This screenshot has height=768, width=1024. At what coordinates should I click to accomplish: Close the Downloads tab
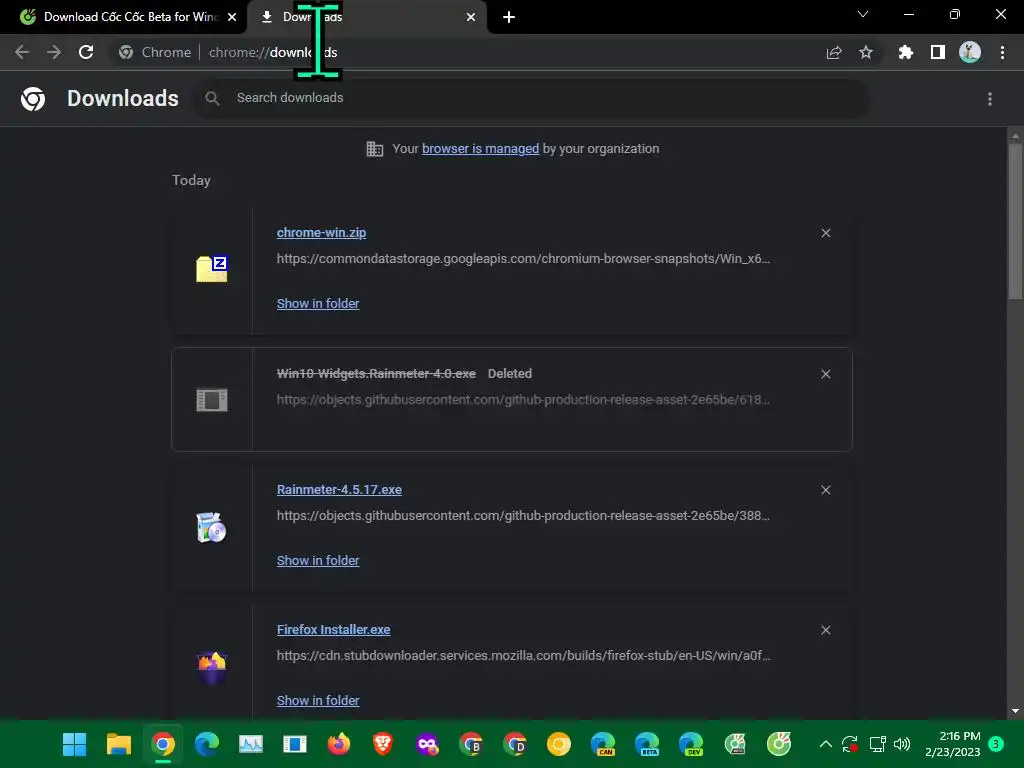(471, 17)
